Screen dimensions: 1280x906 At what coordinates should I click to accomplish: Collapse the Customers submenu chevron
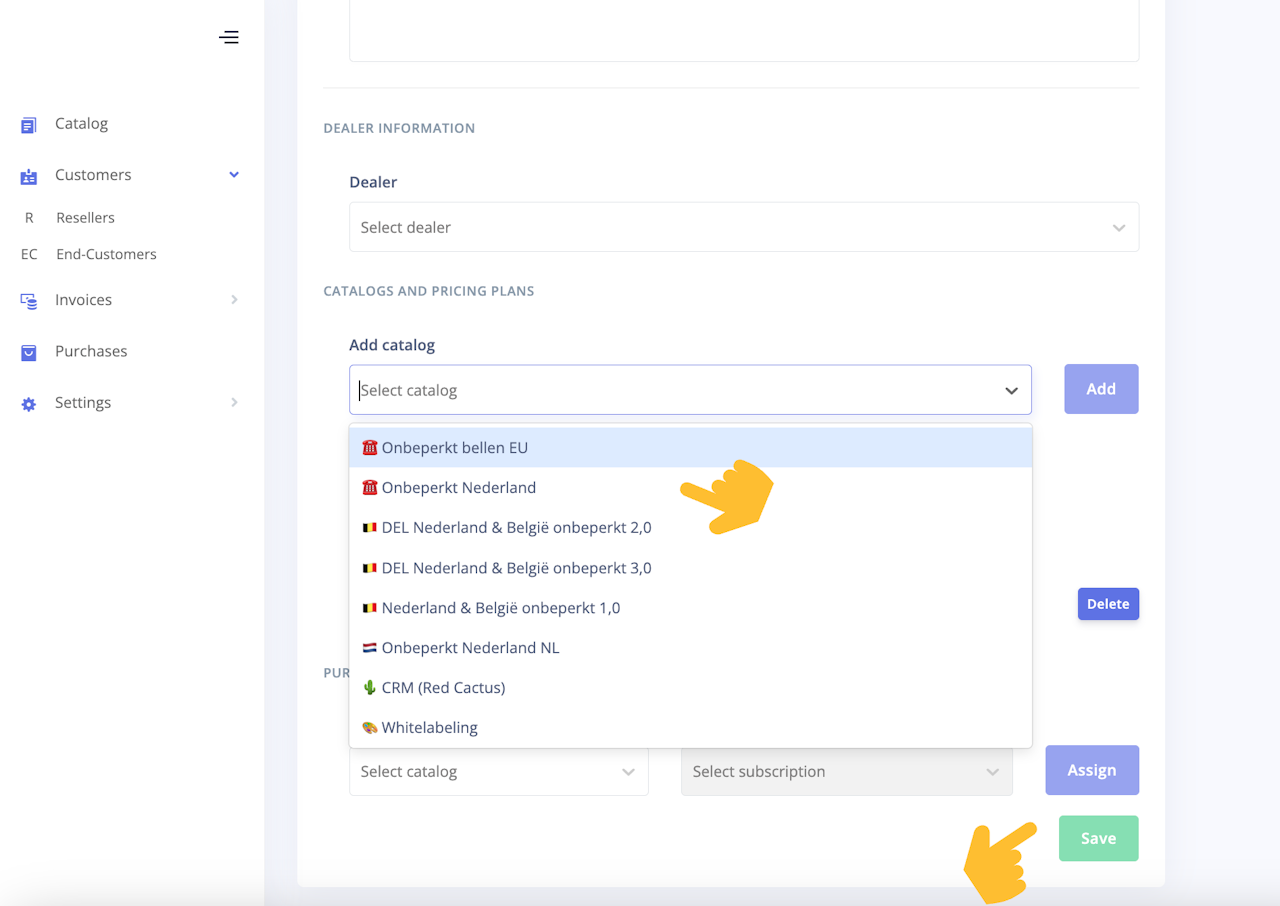click(234, 175)
